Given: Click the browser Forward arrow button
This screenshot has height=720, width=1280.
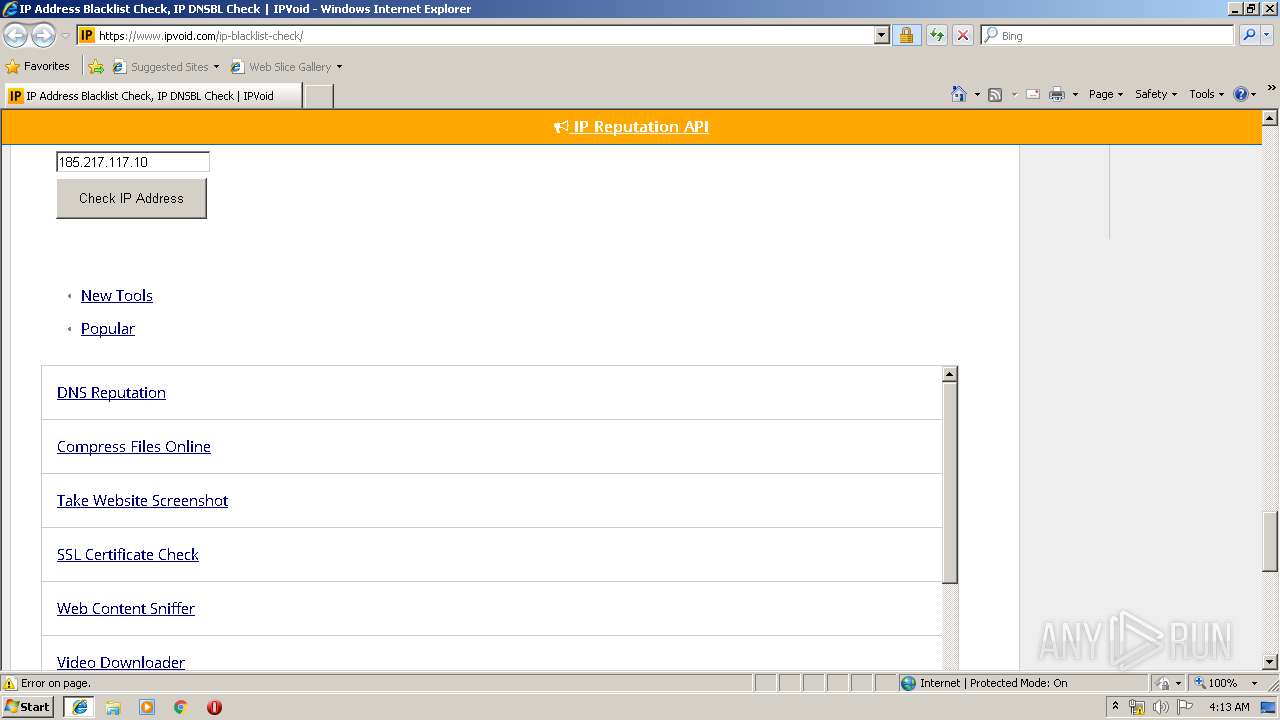Looking at the screenshot, I should (x=43, y=35).
